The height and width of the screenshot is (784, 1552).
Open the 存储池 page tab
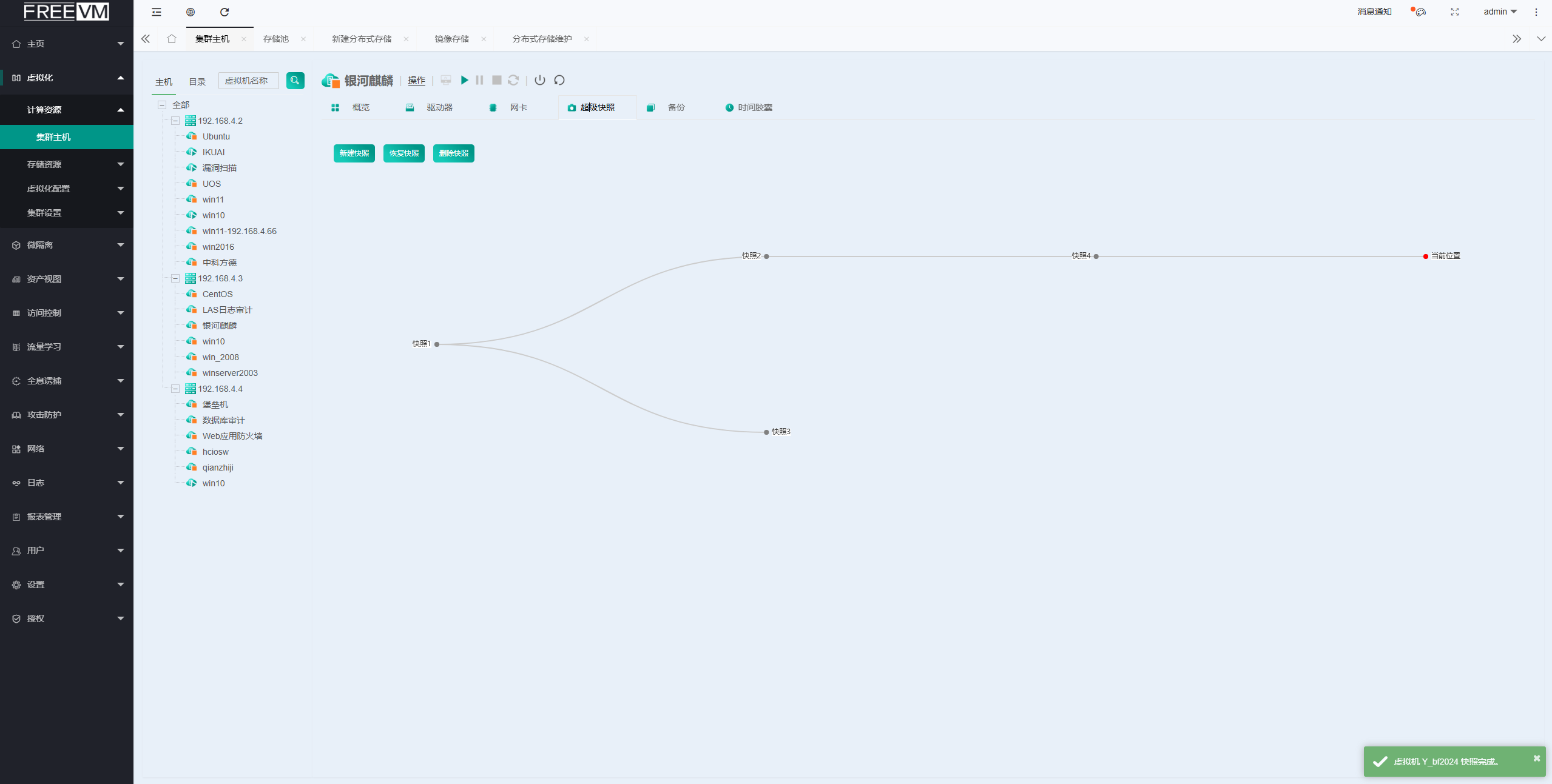pyautogui.click(x=276, y=39)
